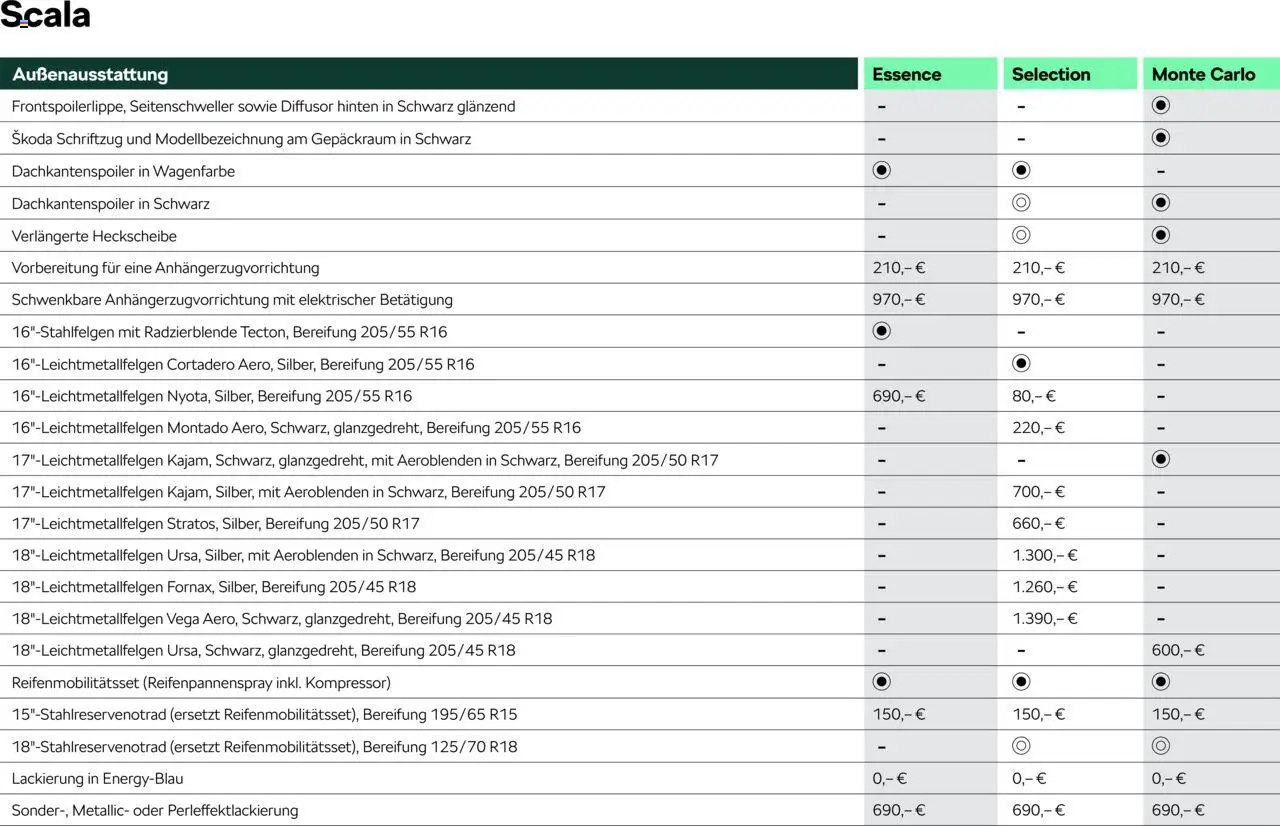Click Essence filled marker for 16" Stahlfelgen Tecton
Image resolution: width=1280 pixels, height=826 pixels.
pyautogui.click(x=881, y=331)
